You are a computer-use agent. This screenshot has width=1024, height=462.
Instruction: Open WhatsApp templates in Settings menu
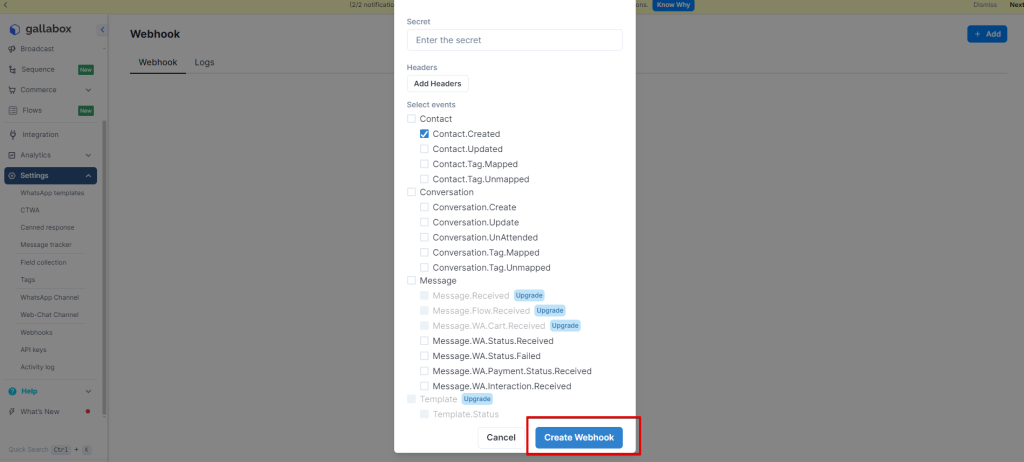tap(52, 193)
